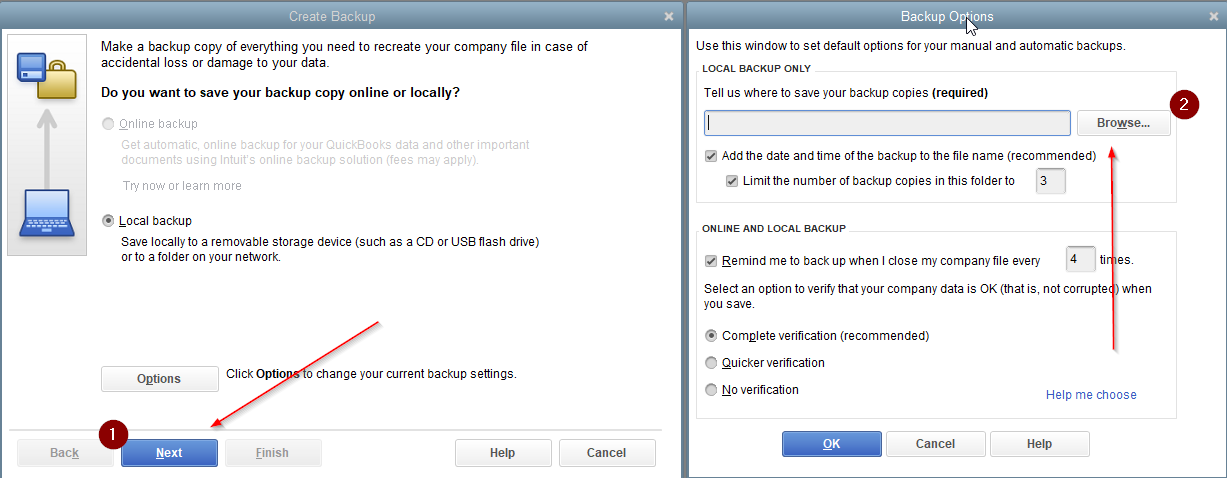Choose Quicker verification option
The width and height of the screenshot is (1227, 478).
coord(711,363)
